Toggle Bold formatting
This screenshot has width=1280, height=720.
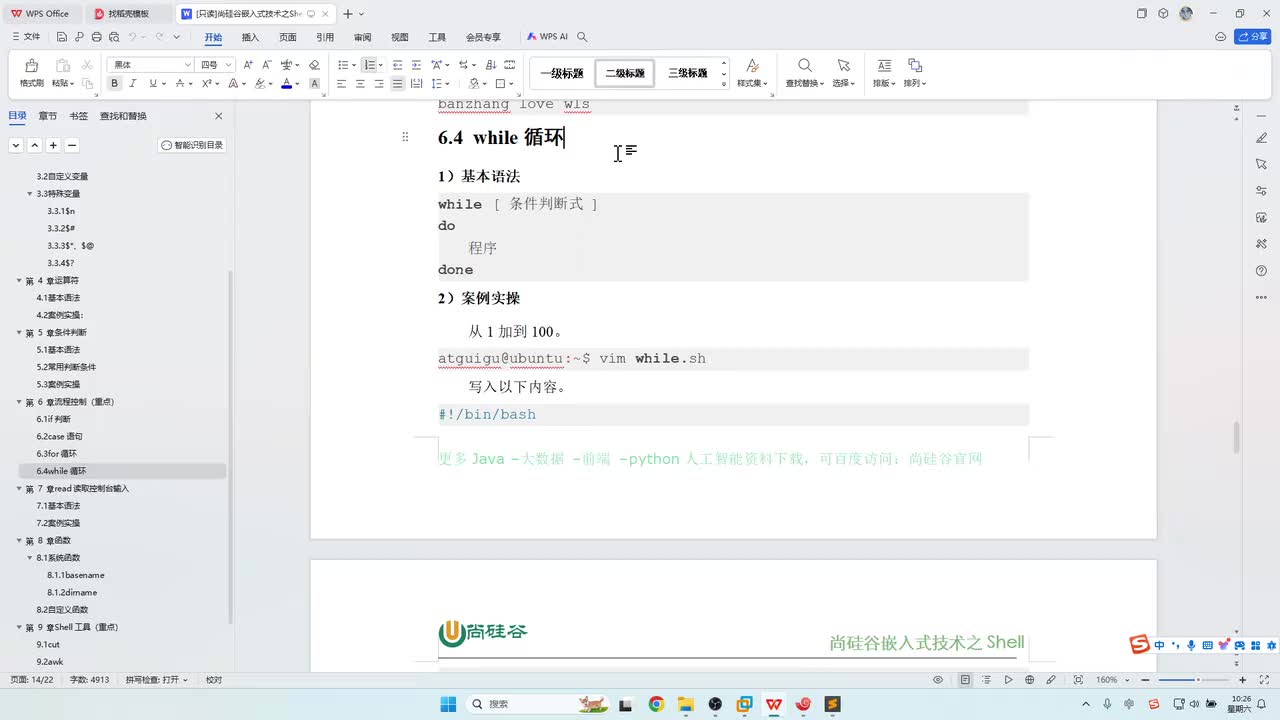point(115,84)
